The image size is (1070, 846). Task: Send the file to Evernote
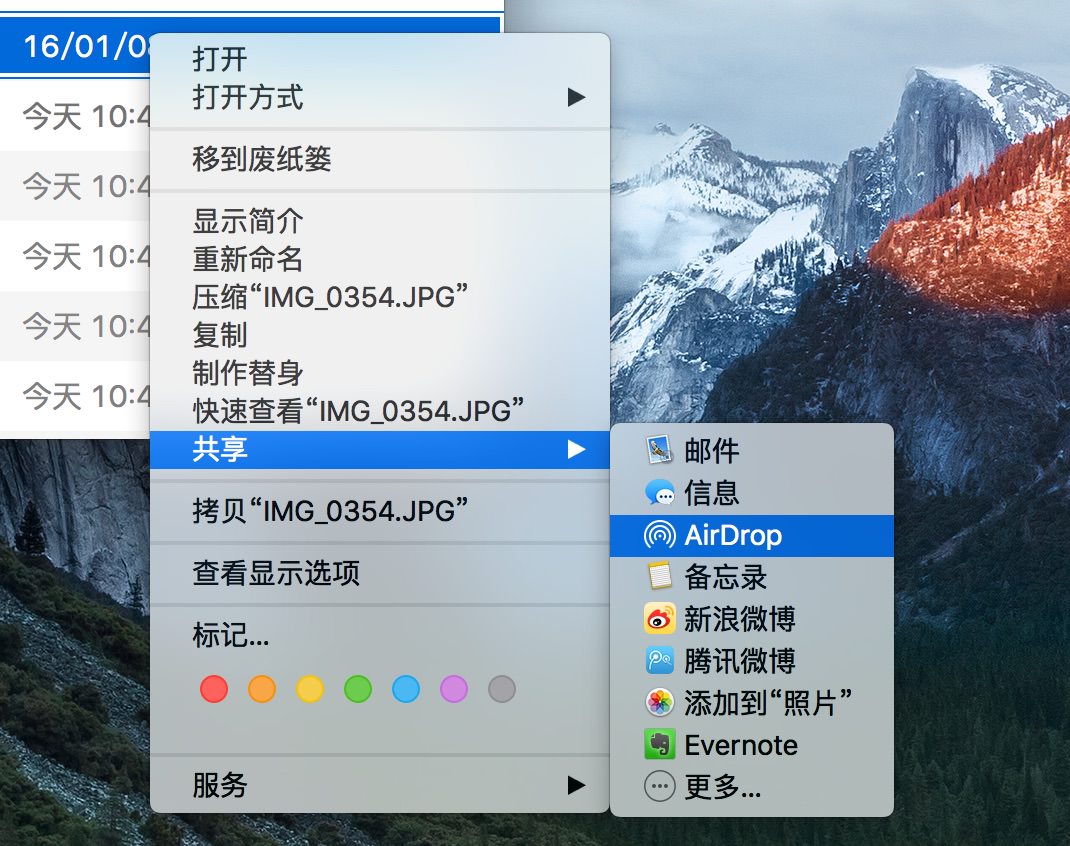(740, 745)
